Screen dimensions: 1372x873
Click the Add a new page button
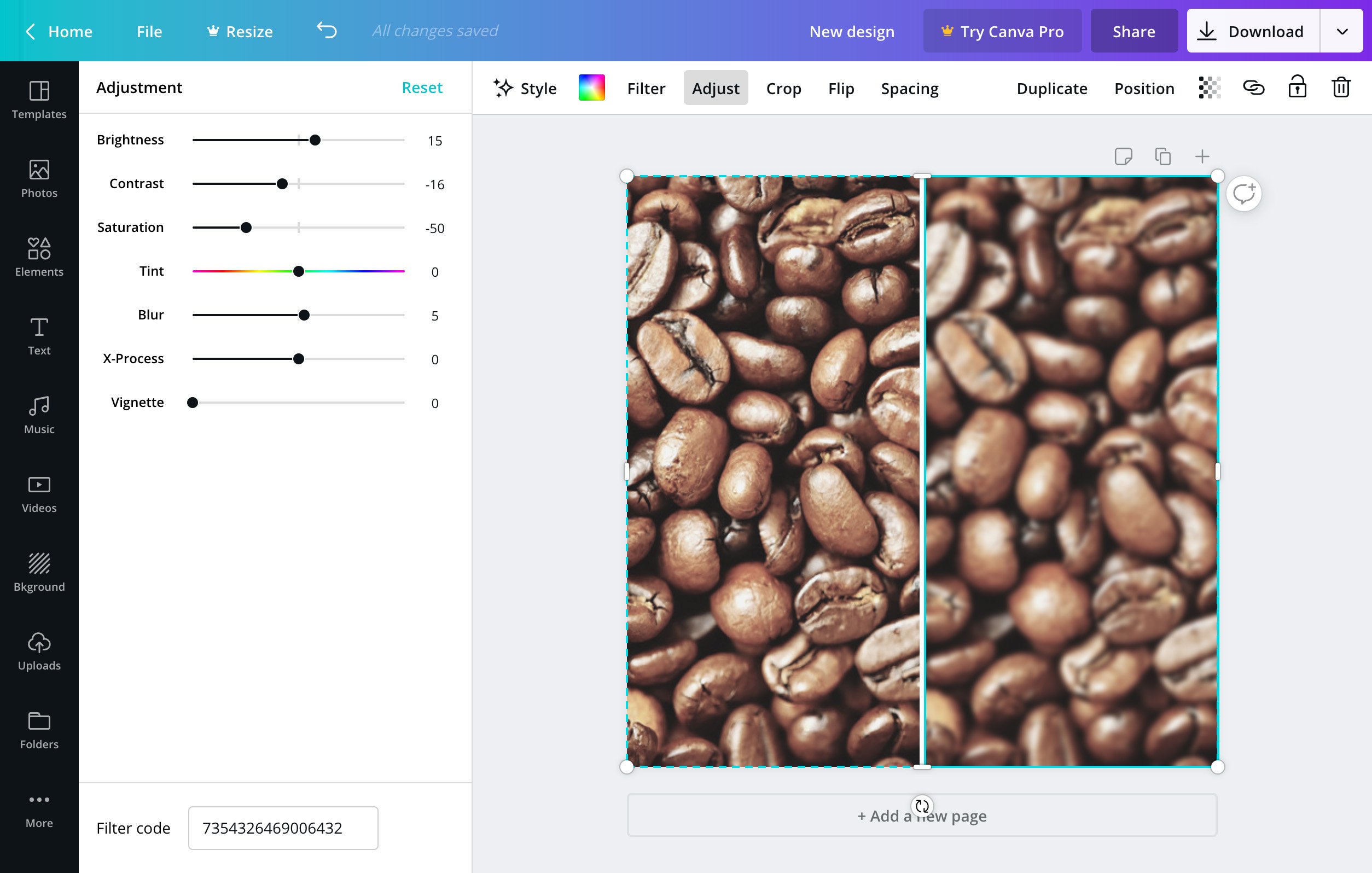tap(922, 815)
